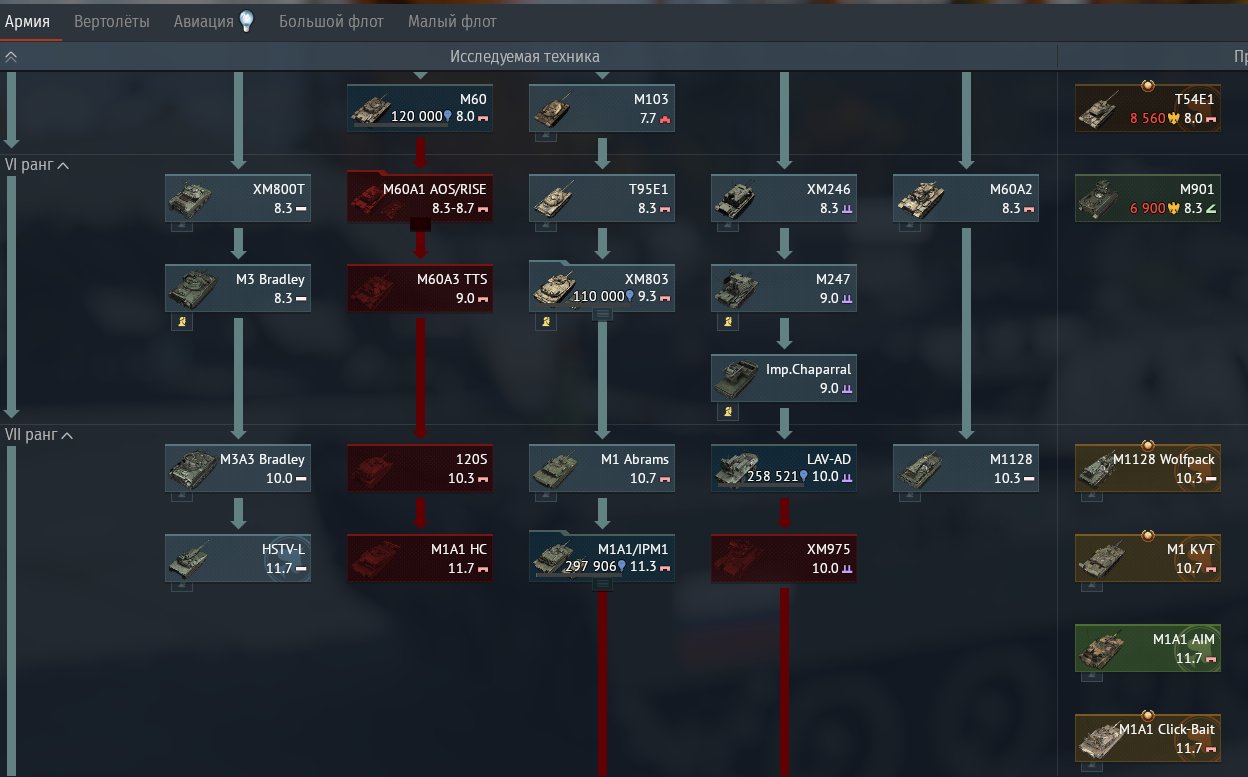Image resolution: width=1248 pixels, height=777 pixels.
Task: Open the Вертолёты tab
Action: (x=112, y=21)
